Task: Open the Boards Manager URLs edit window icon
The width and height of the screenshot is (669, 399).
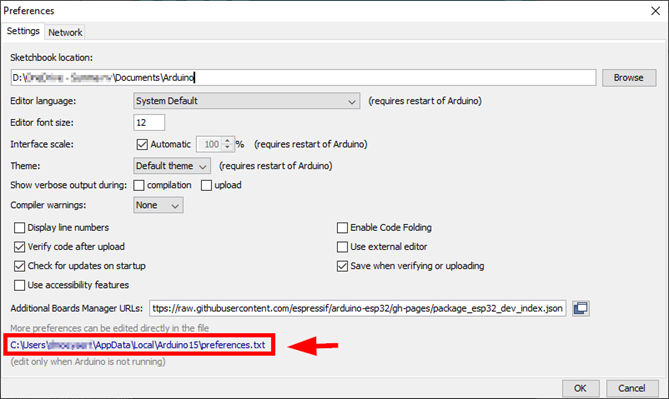Action: (581, 308)
